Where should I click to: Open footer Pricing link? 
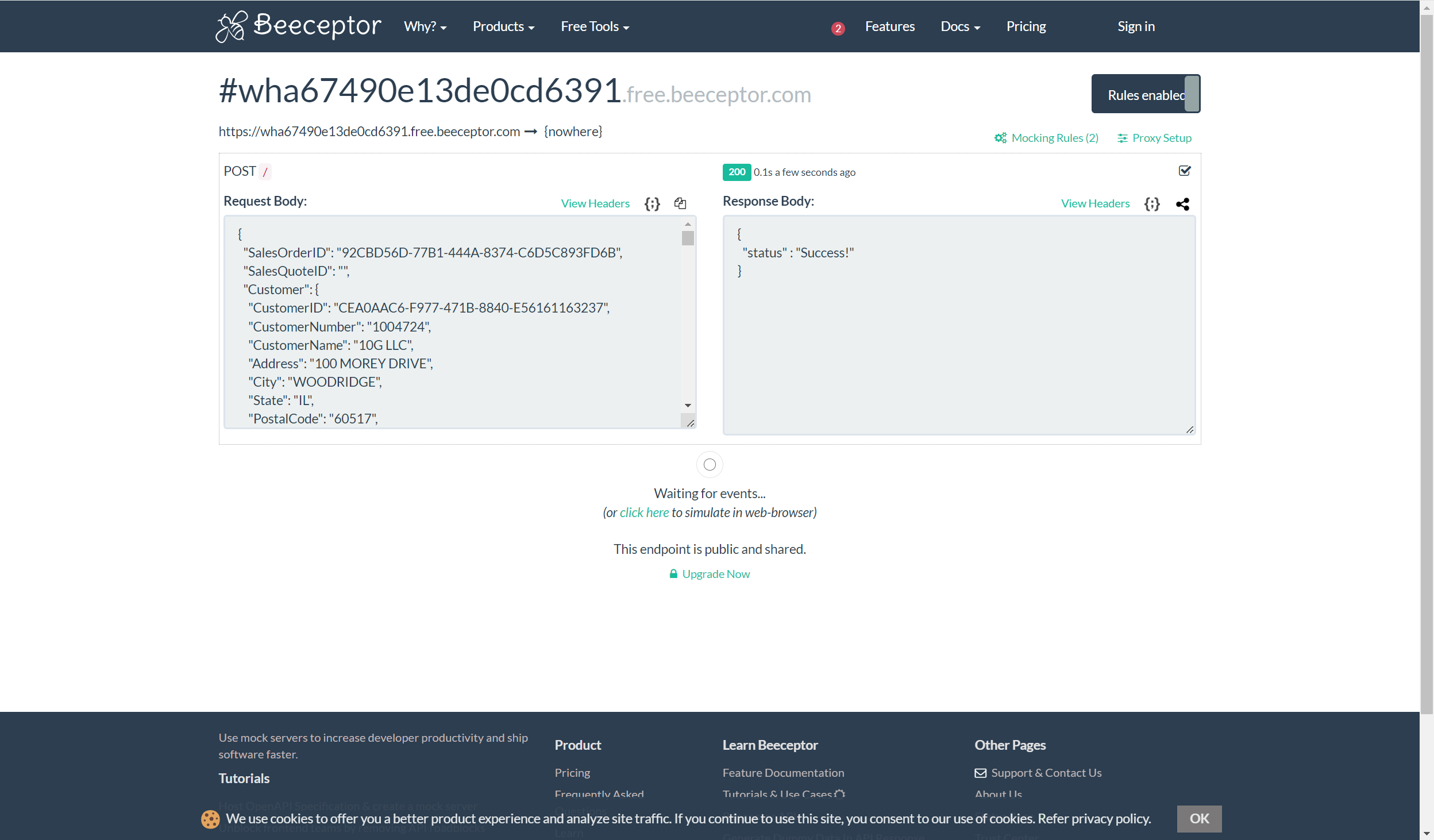pos(572,773)
